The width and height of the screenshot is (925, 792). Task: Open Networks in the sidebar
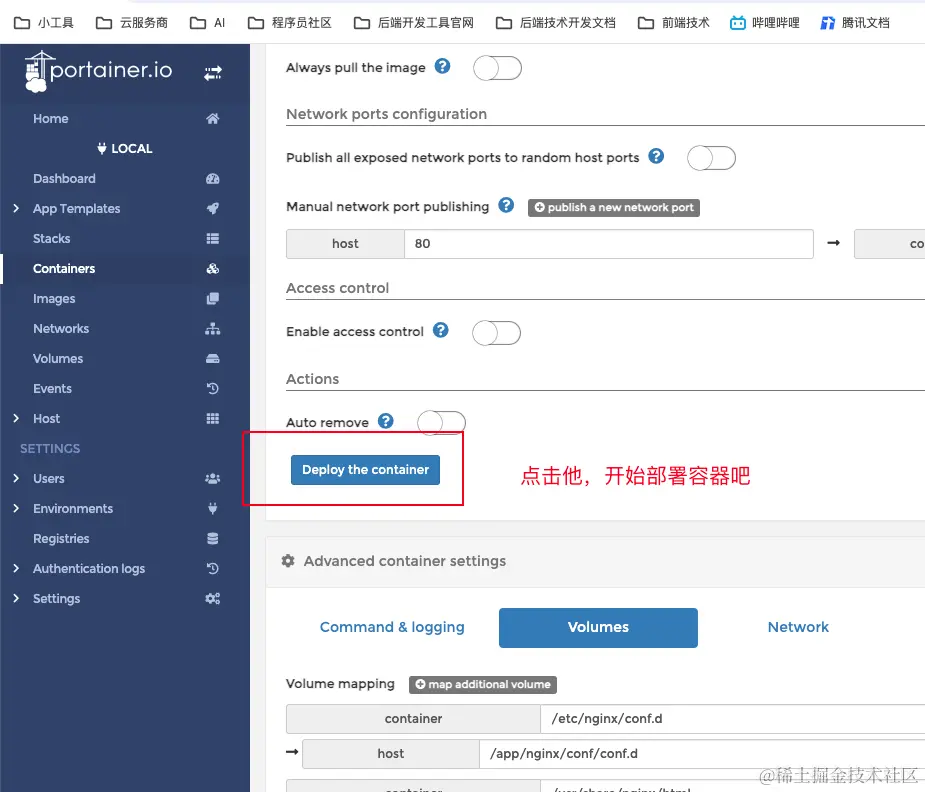click(x=61, y=328)
